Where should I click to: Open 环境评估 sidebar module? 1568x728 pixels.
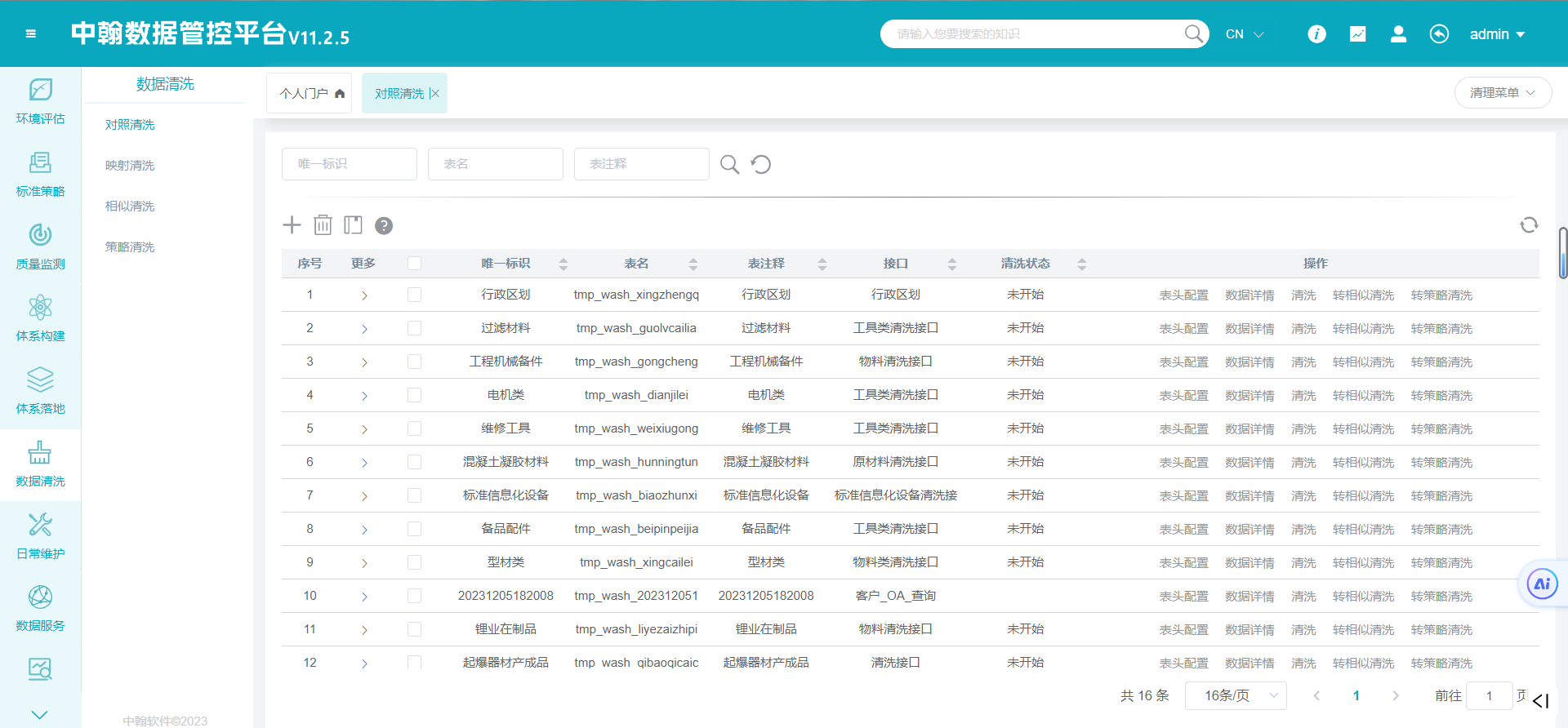(41, 101)
